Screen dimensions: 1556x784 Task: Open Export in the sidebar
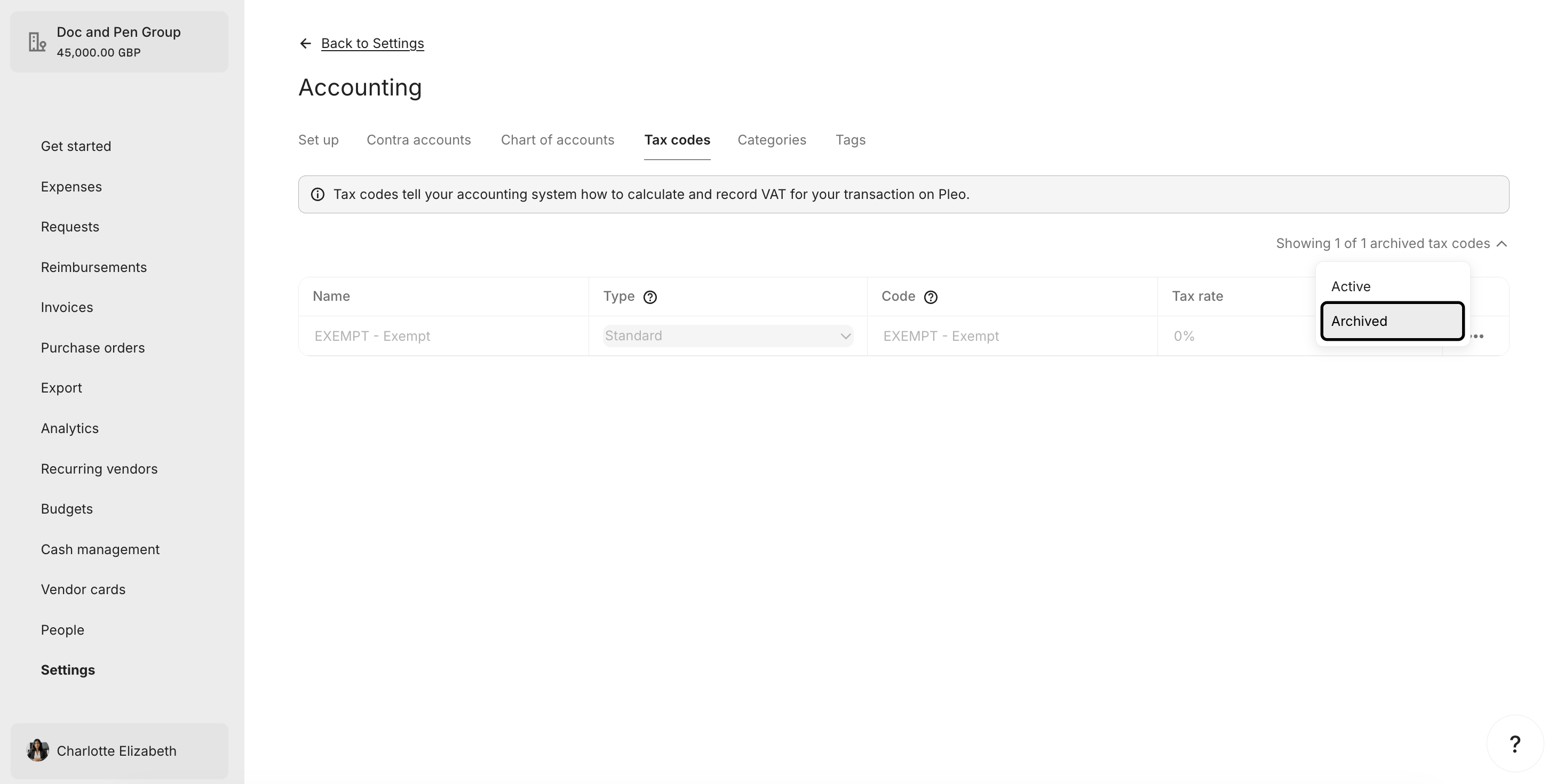tap(61, 388)
